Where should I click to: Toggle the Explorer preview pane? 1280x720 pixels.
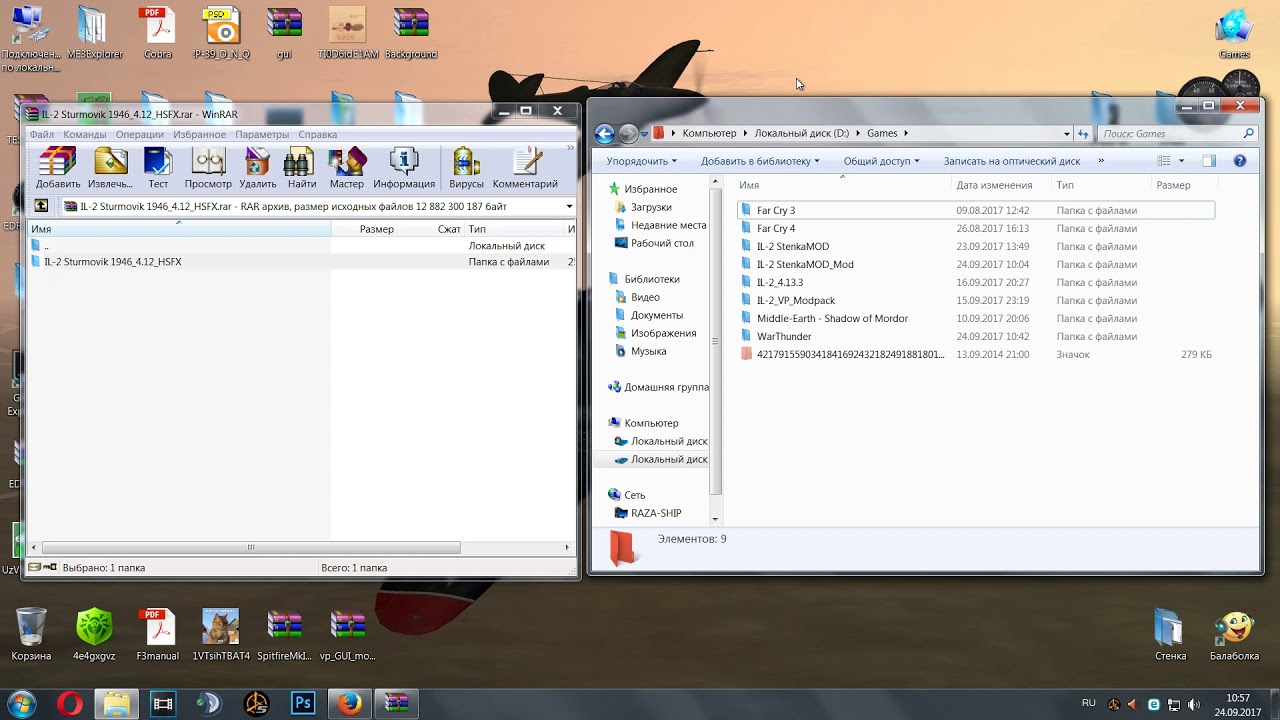pyautogui.click(x=1209, y=161)
